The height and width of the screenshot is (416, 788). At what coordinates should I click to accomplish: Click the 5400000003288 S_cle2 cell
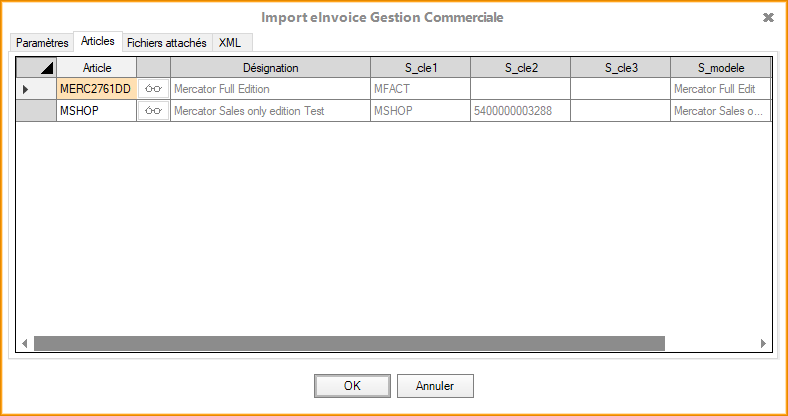[520, 111]
